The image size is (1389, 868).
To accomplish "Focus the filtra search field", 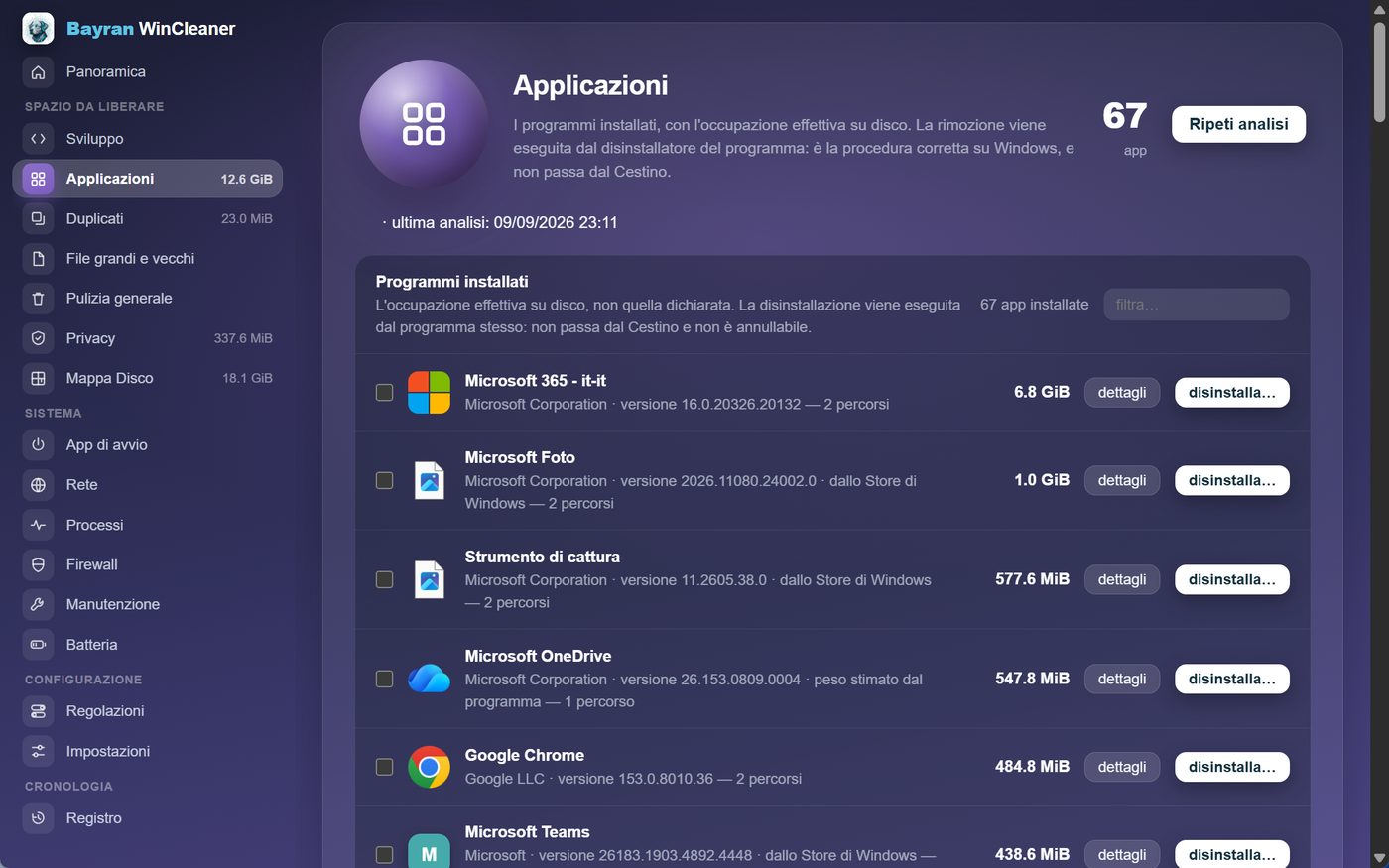I will click(x=1197, y=305).
